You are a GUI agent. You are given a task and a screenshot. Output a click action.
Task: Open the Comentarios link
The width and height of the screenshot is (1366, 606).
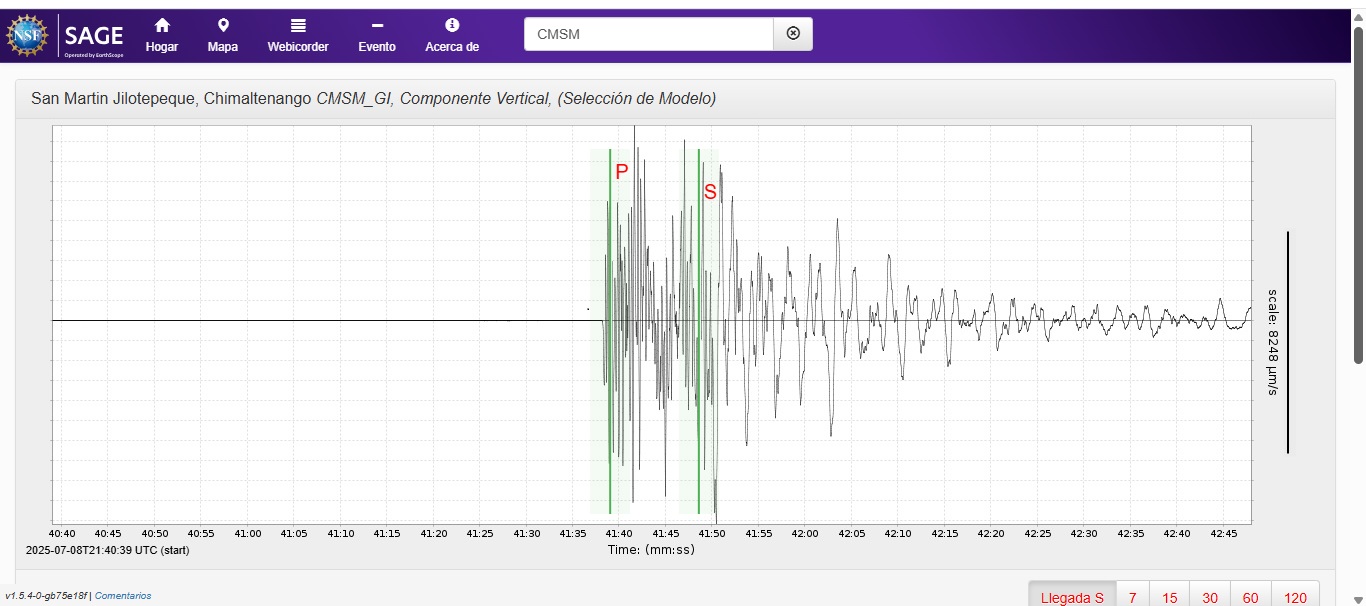[x=123, y=596]
